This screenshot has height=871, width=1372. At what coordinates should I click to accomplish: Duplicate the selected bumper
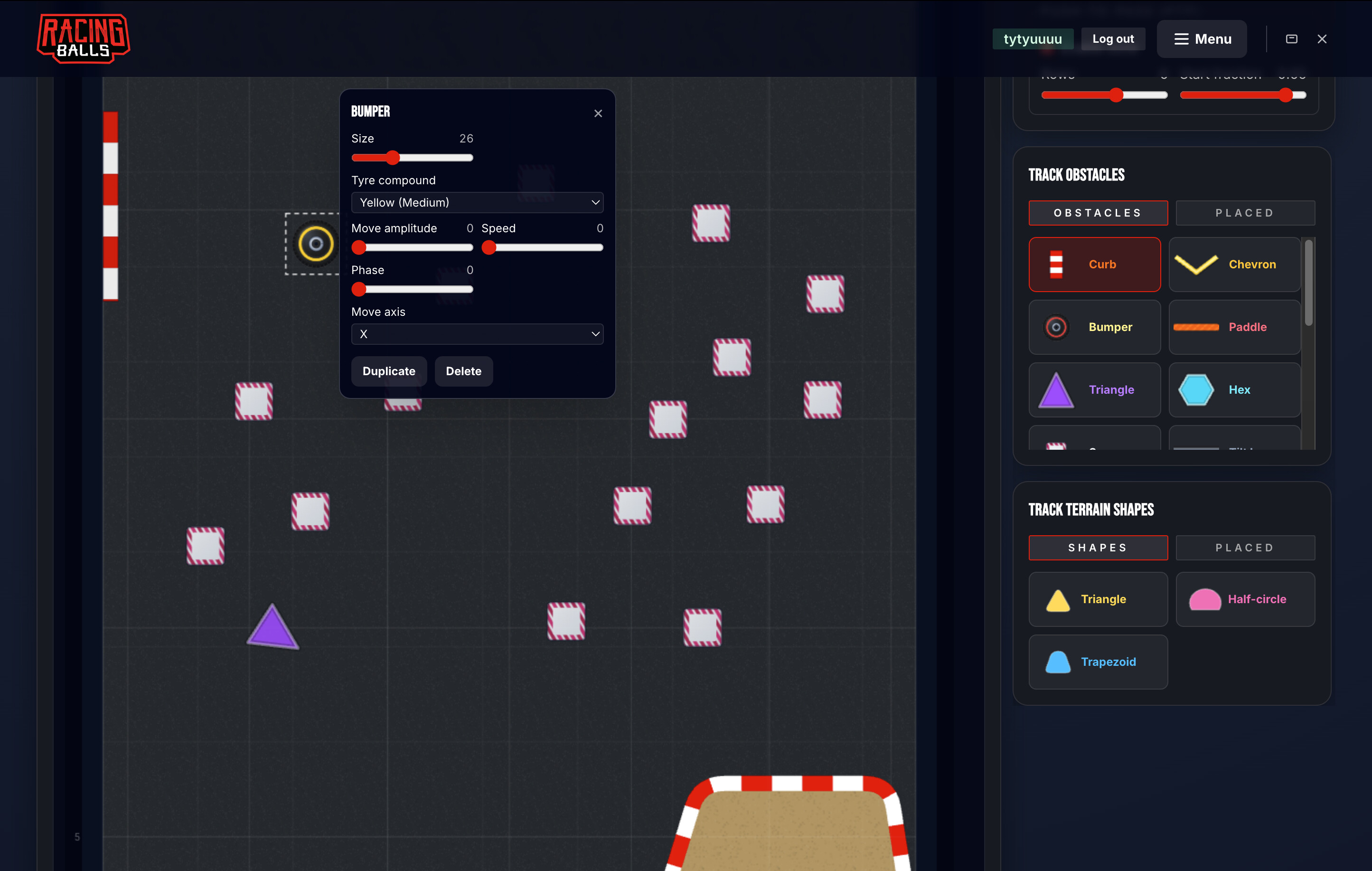(x=389, y=371)
